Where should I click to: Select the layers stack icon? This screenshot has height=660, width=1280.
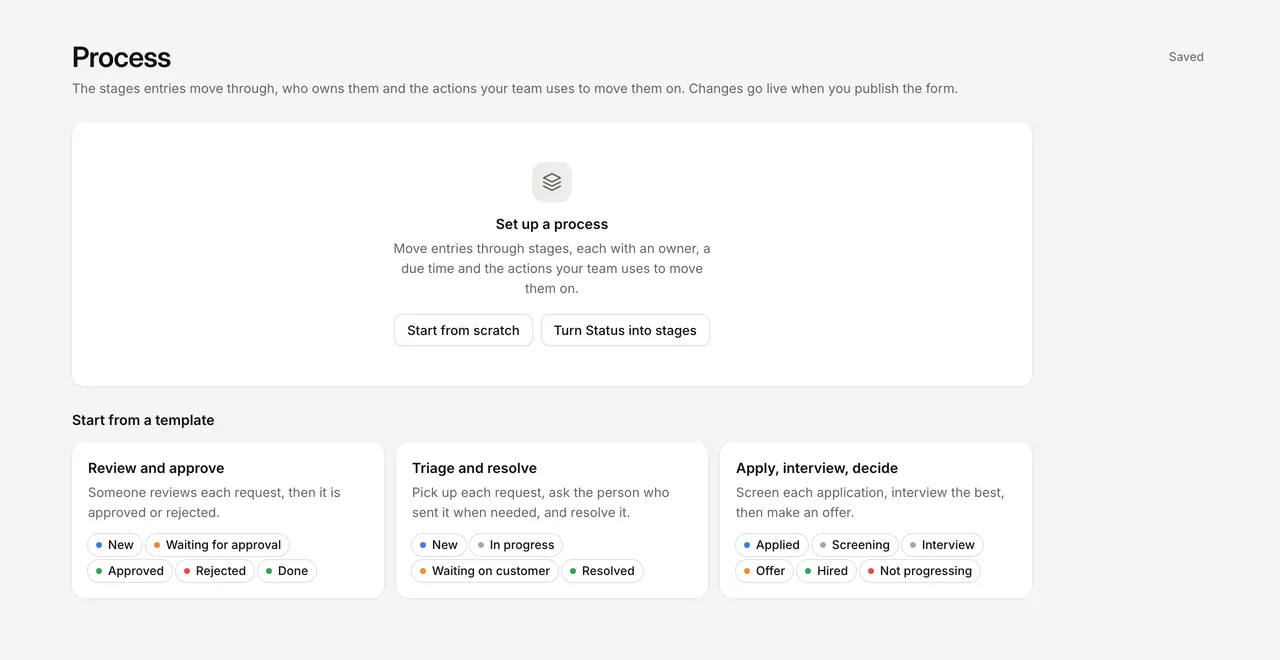coord(552,182)
